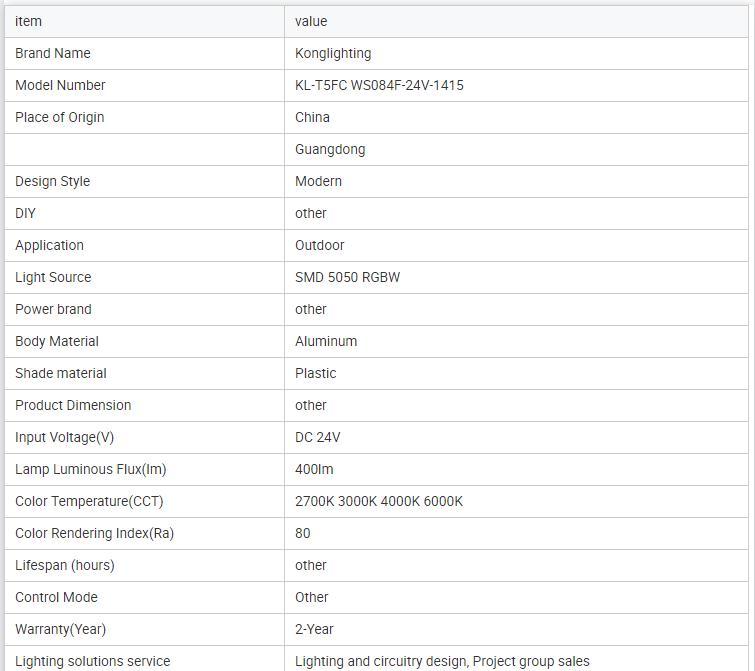The width and height of the screenshot is (755, 671).
Task: Select the model number KL-T5FC WS084F-24V-1415
Action: click(379, 85)
